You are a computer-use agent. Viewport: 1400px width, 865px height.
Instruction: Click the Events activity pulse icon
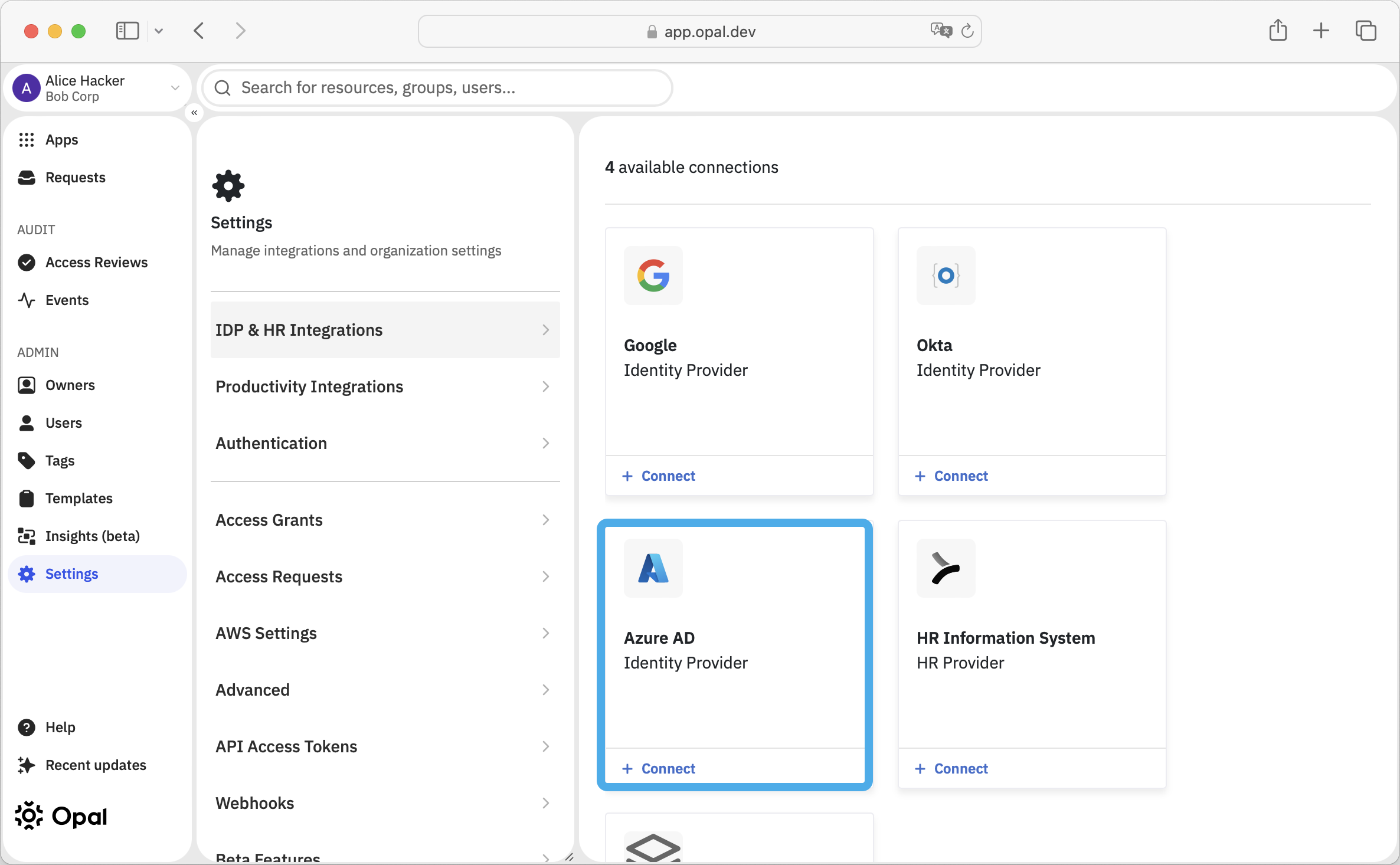(26, 300)
